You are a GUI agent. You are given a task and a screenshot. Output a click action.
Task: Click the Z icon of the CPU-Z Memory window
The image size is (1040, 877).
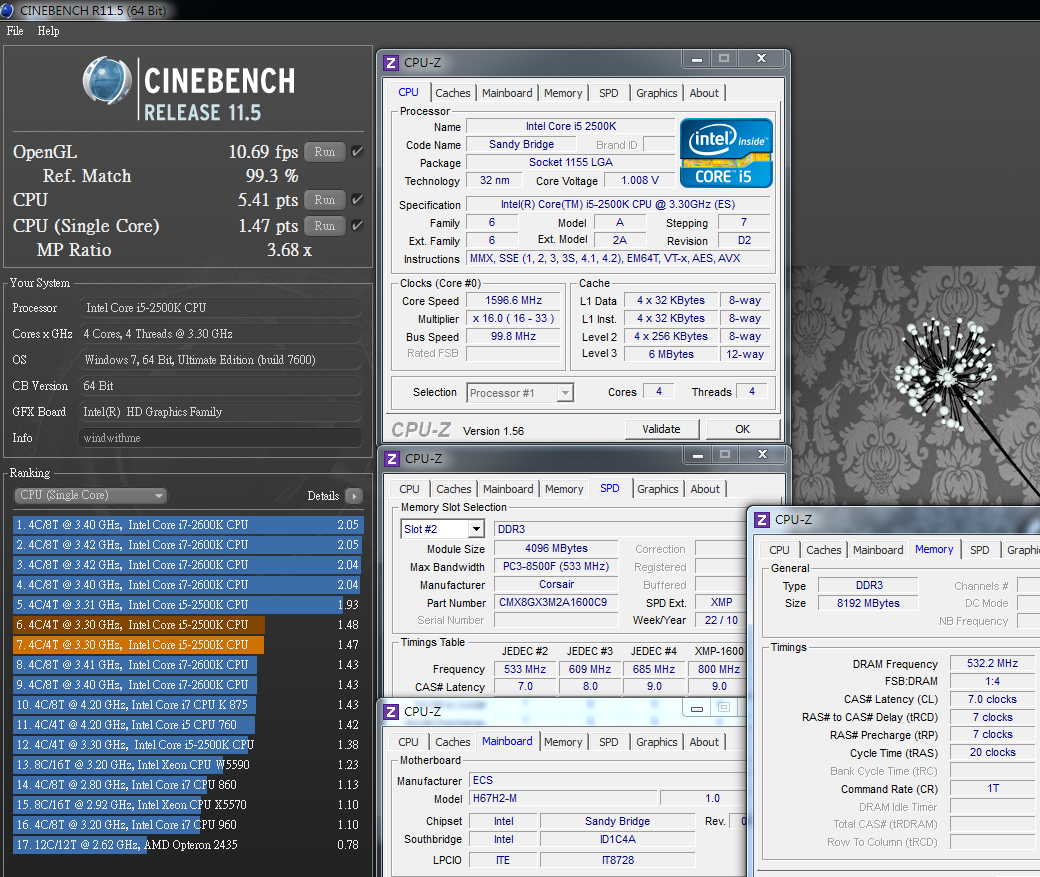tap(762, 519)
